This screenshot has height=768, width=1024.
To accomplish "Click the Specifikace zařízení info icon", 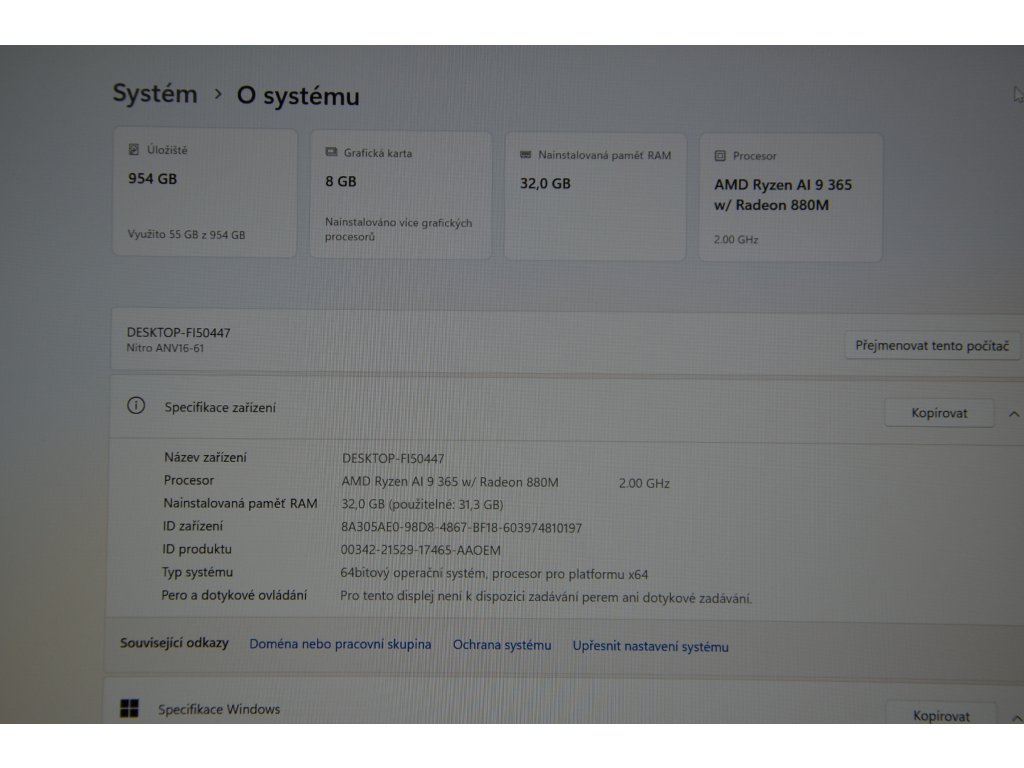I will [136, 406].
